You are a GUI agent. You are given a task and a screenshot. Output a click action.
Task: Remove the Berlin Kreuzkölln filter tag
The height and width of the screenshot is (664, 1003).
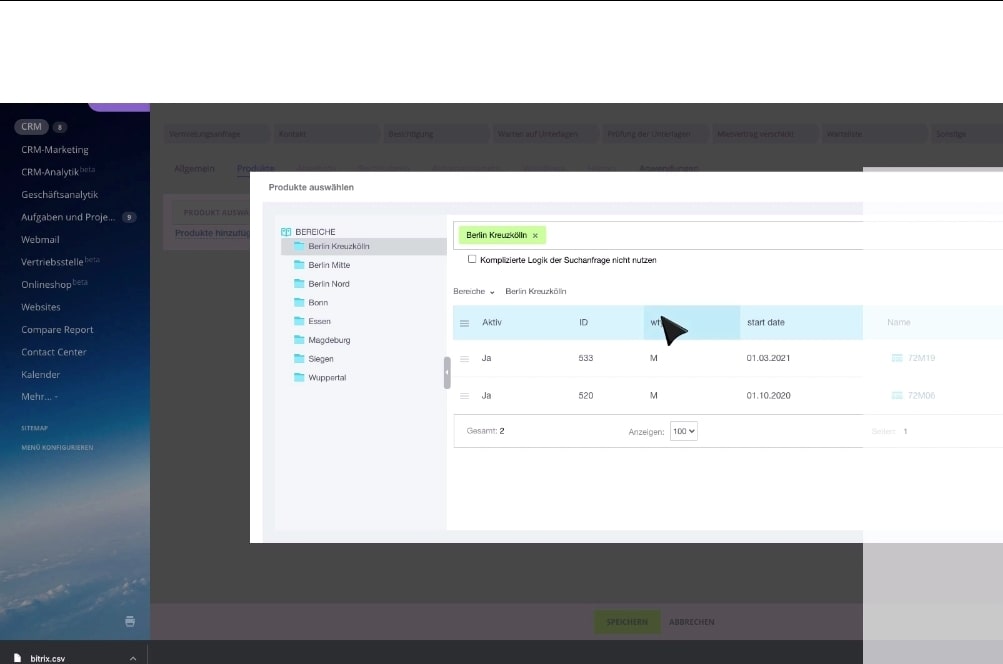pos(535,234)
